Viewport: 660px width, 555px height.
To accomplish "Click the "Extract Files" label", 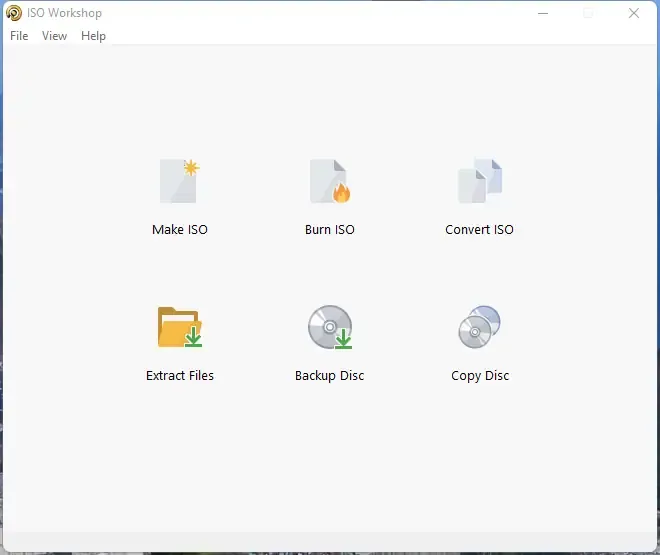I will coord(180,375).
